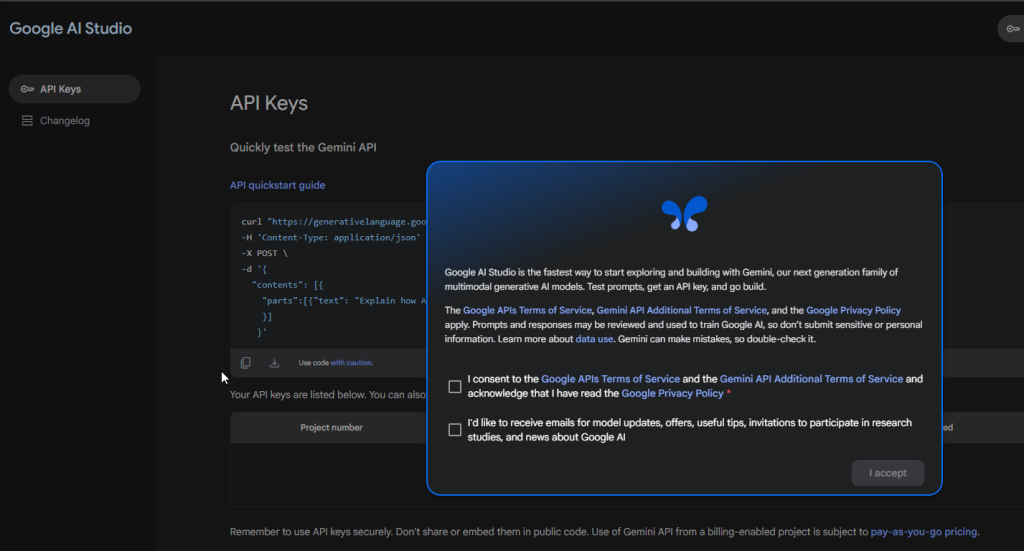Click the key icon button at top right

pyautogui.click(x=1012, y=29)
